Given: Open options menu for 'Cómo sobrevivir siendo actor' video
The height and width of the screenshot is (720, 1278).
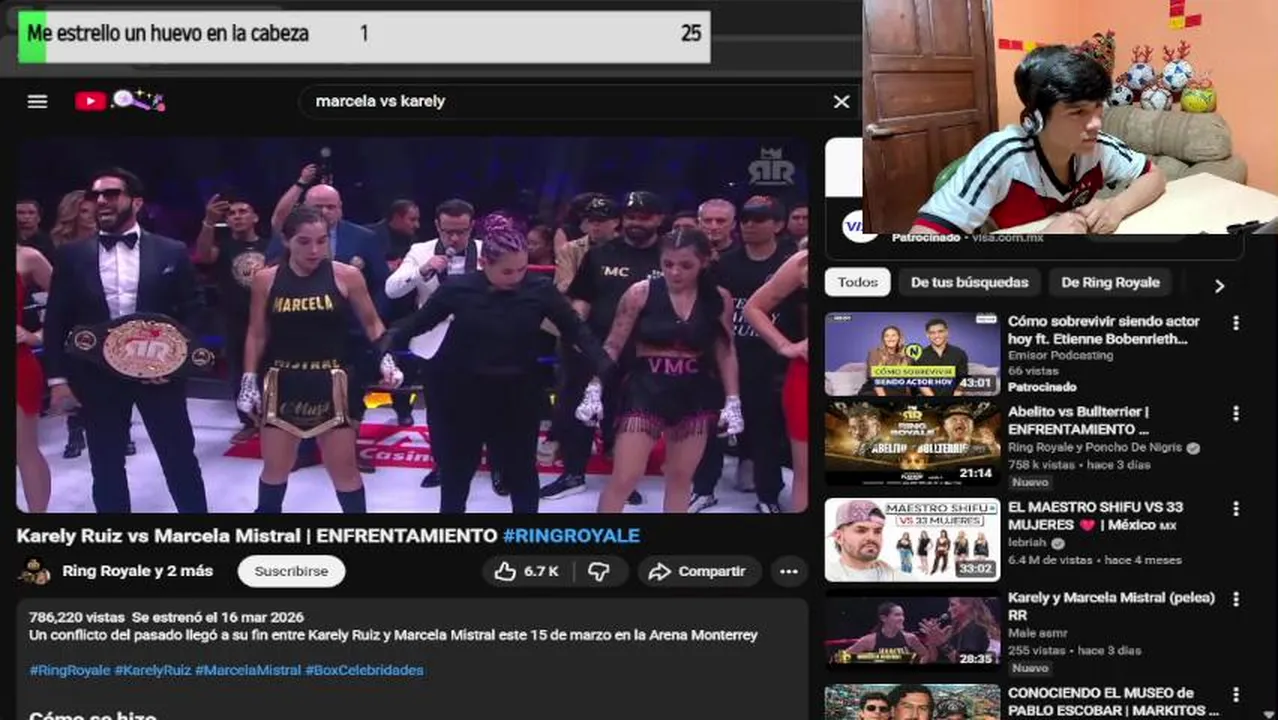Looking at the screenshot, I should click(1236, 323).
